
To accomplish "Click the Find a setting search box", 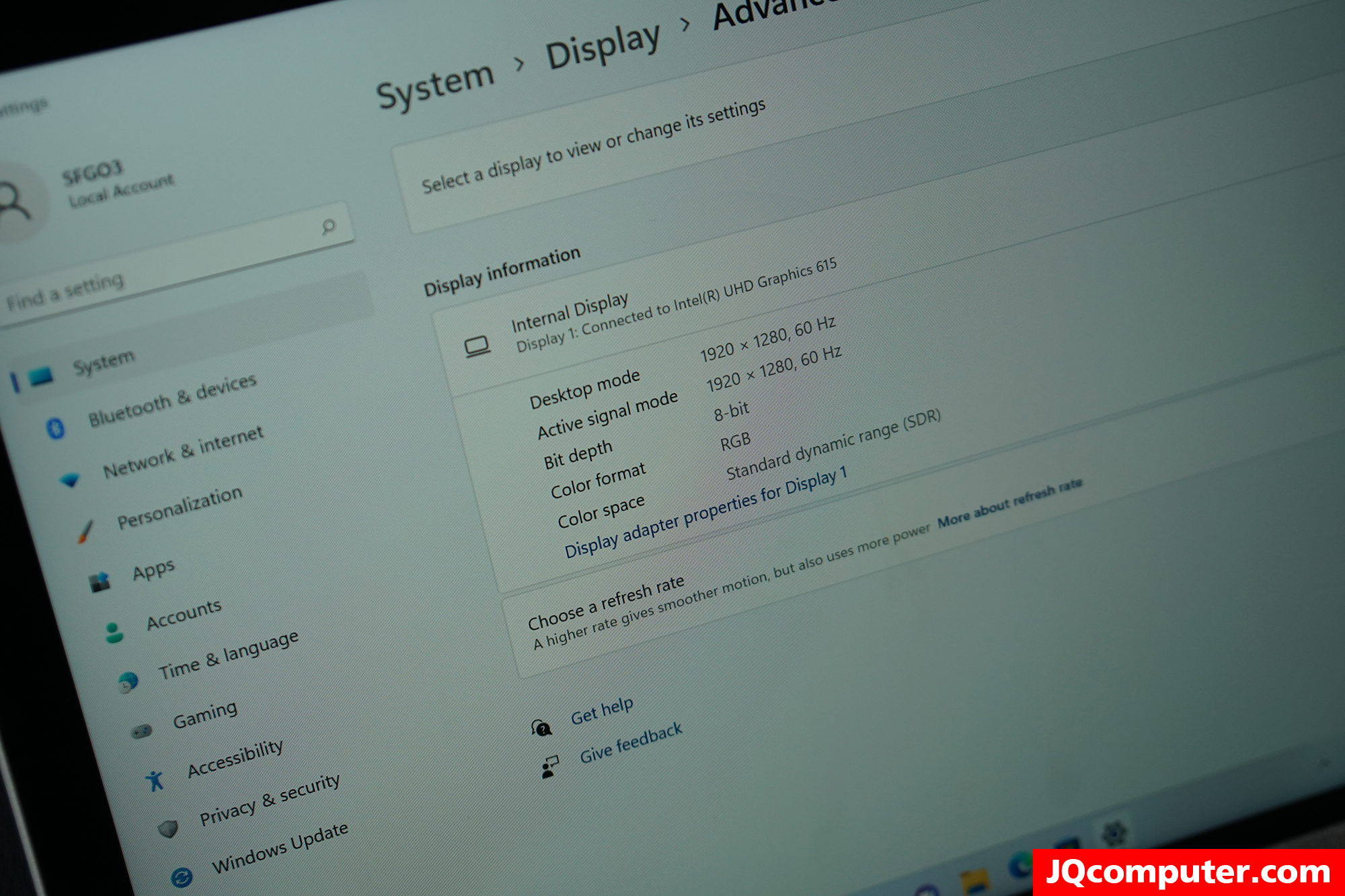I will 176,266.
